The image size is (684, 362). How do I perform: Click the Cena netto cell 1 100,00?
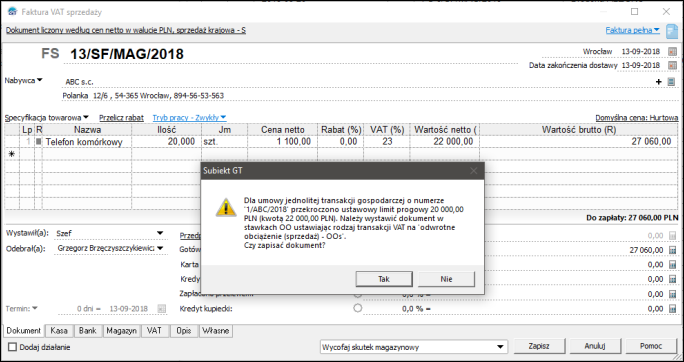pyautogui.click(x=283, y=142)
